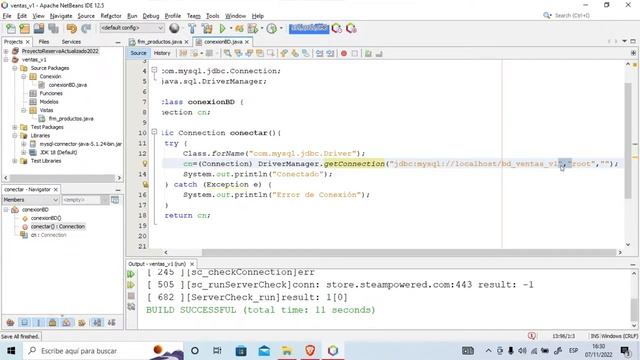640x360 pixels.
Task: Expand the ProyectoReservaActualizado2022 project node
Action: (x=6, y=51)
